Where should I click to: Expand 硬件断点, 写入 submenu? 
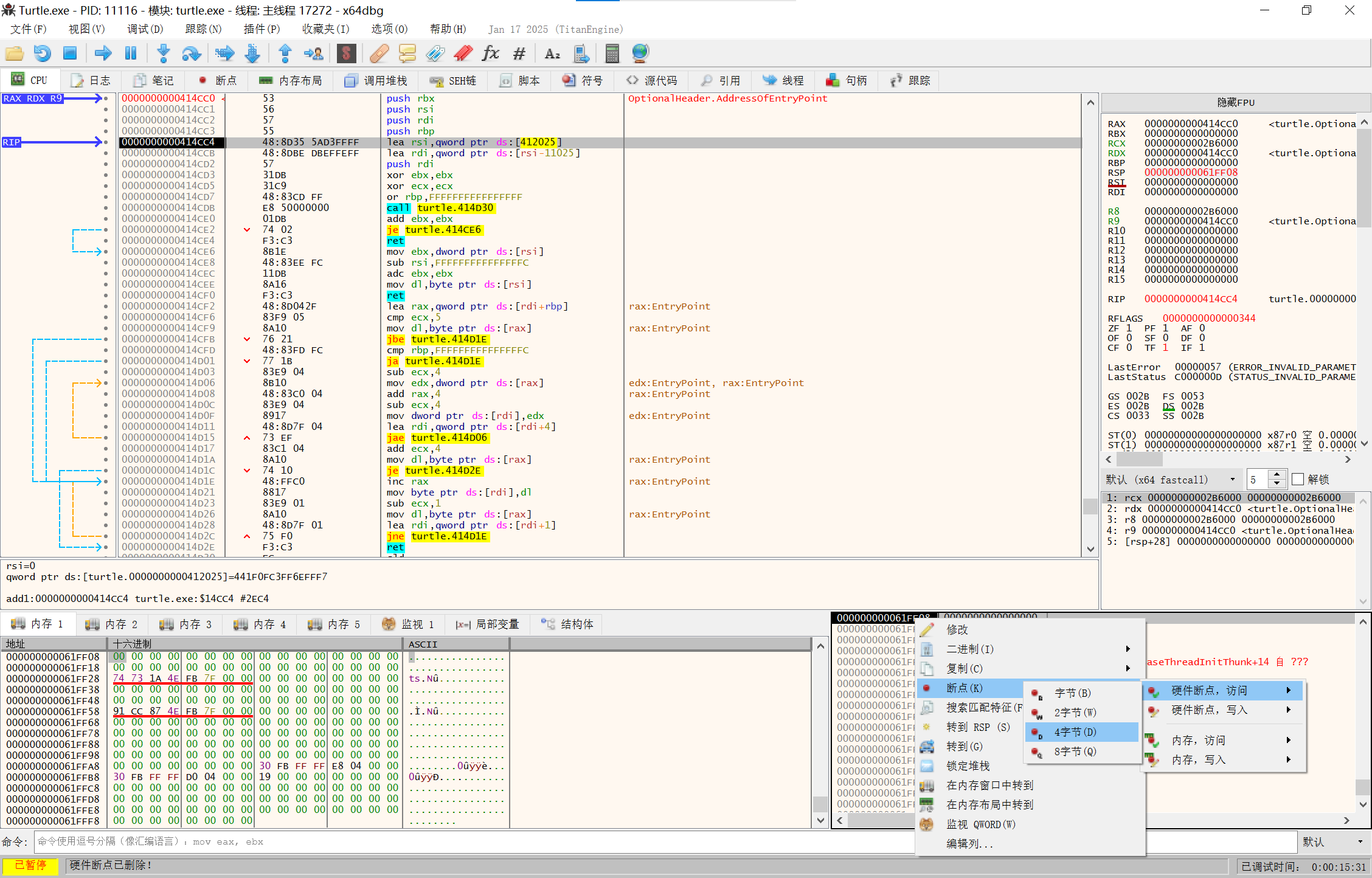click(x=1224, y=710)
